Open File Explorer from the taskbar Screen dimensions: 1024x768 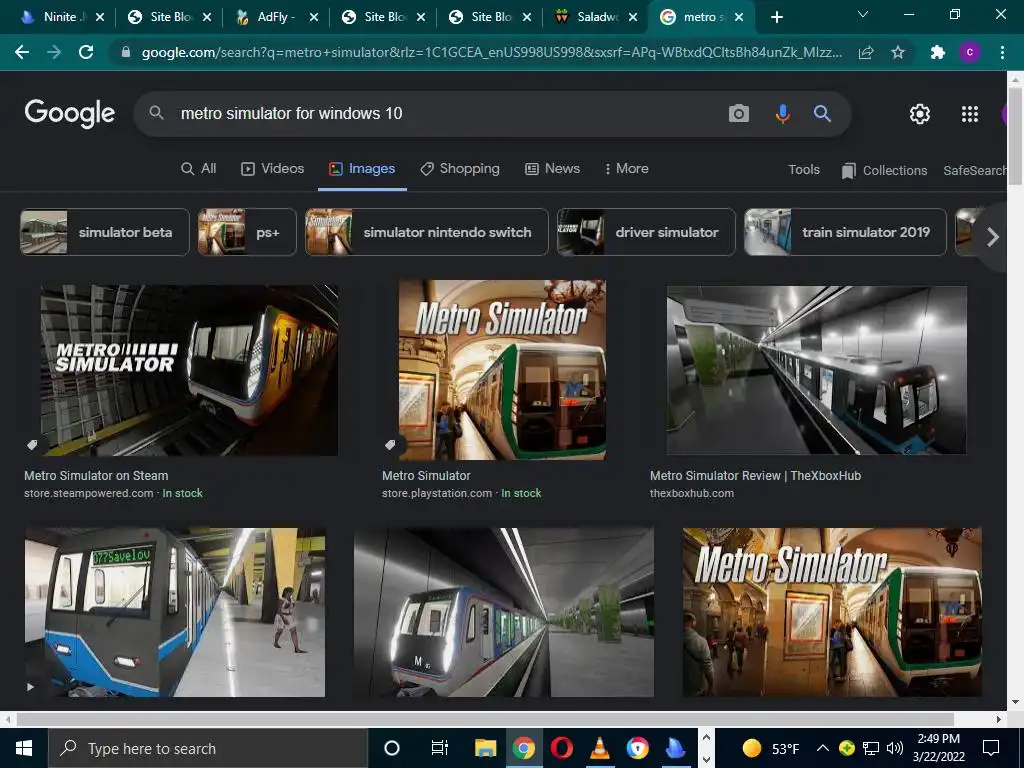tap(485, 748)
